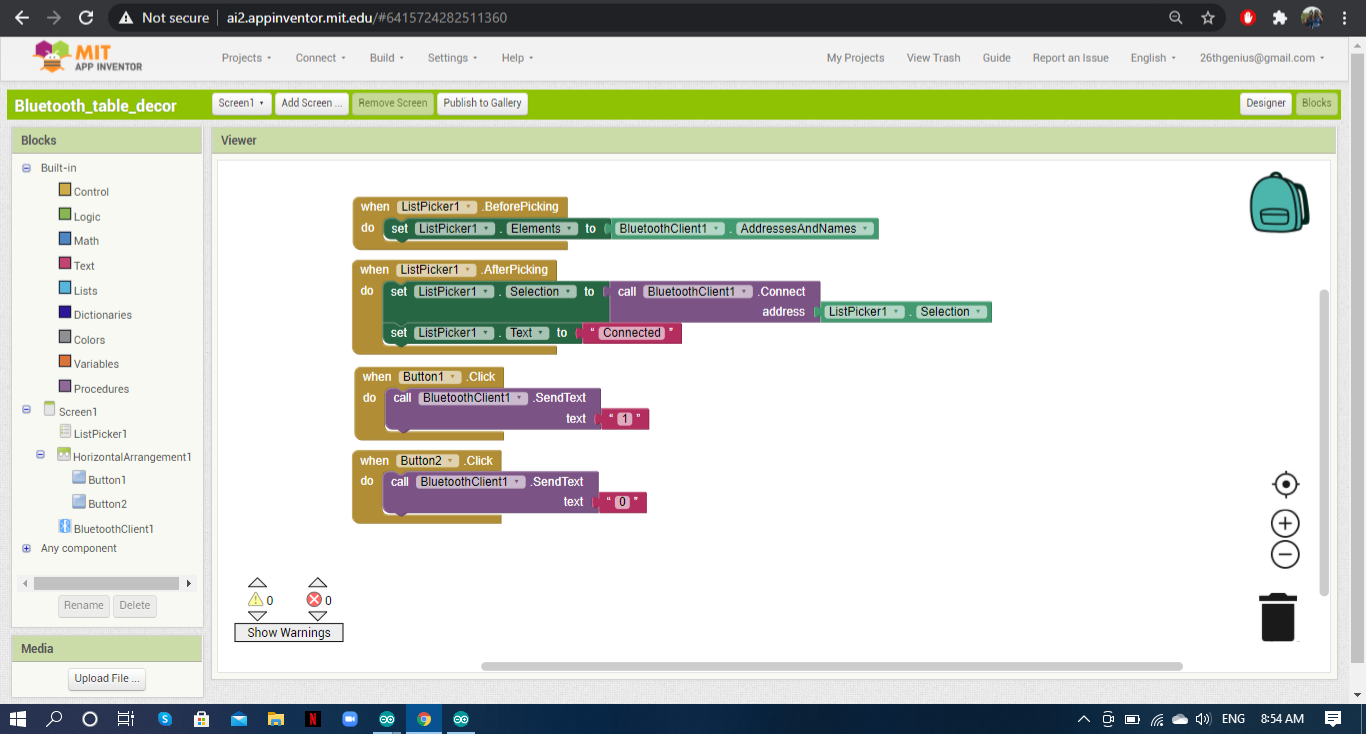This screenshot has height=734, width=1366.
Task: Open the Connect menu
Action: [320, 58]
